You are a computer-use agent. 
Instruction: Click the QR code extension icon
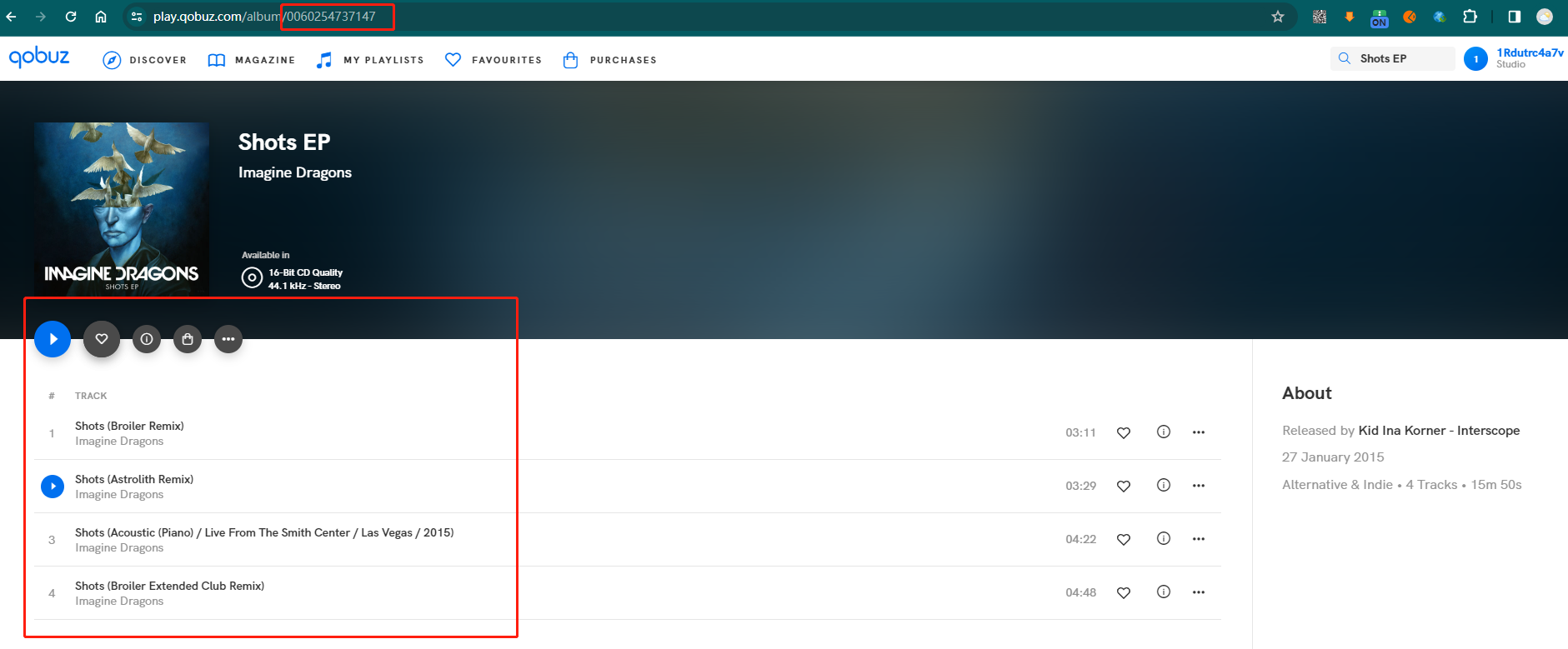(x=1320, y=17)
